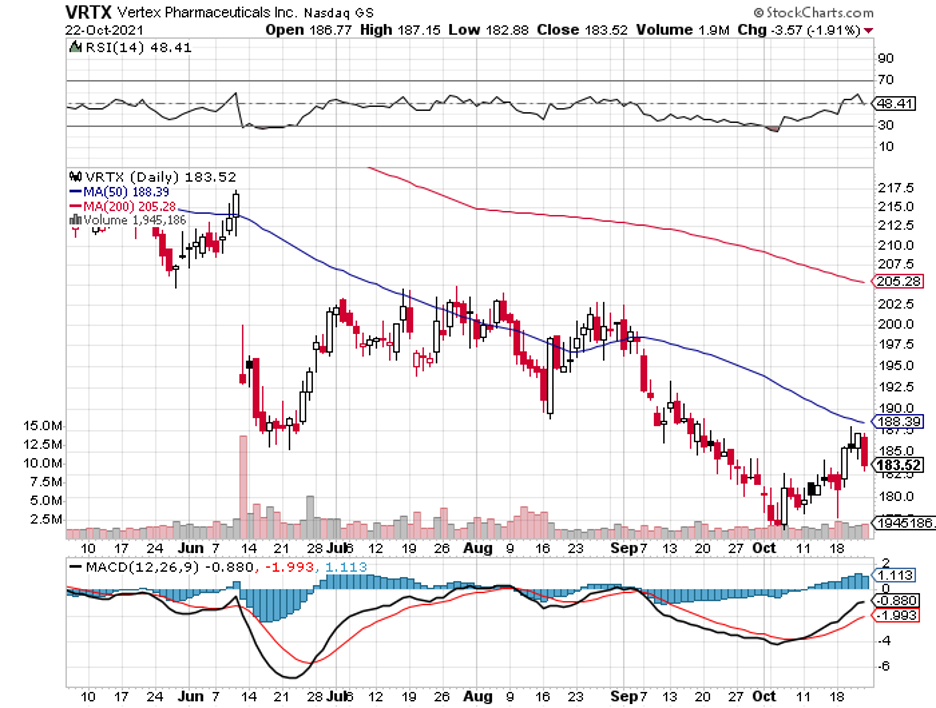
Task: Click the Volume legend bar icon
Action: coord(76,220)
